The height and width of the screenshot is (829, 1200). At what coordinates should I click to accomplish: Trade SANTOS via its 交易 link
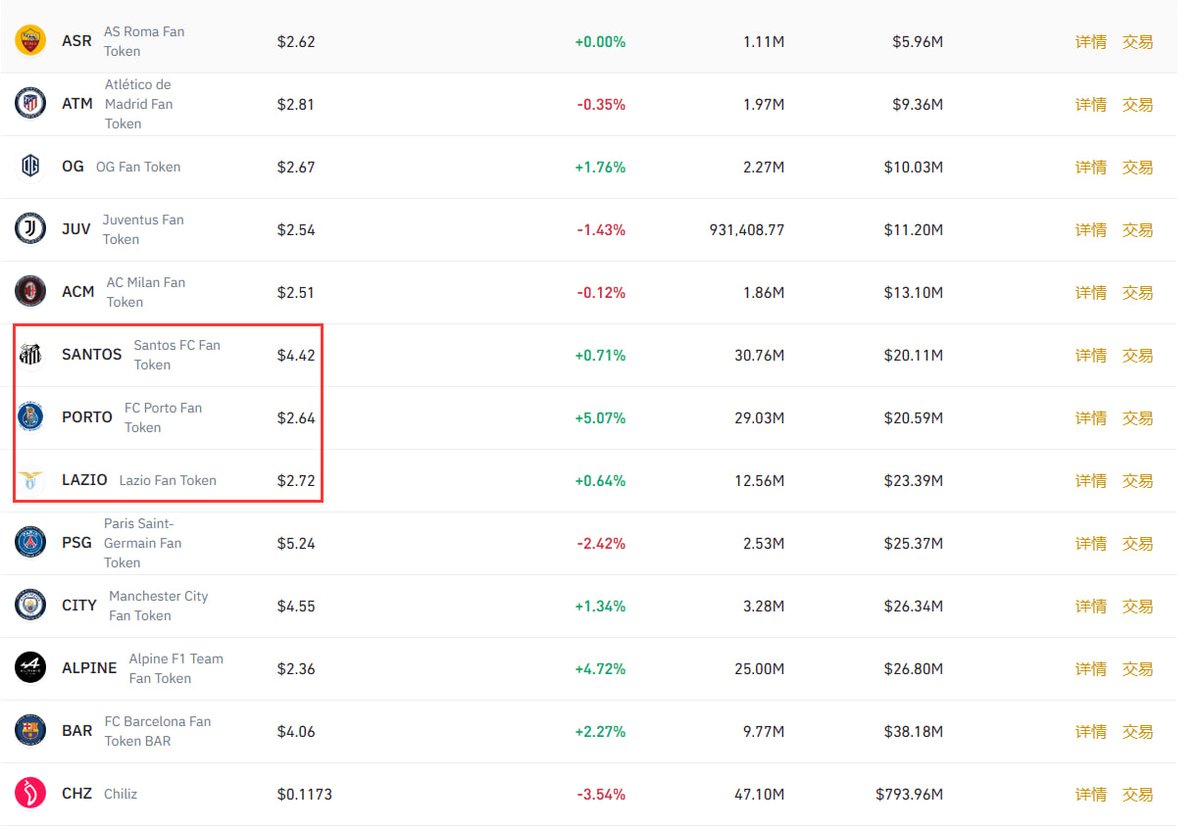coord(1137,355)
